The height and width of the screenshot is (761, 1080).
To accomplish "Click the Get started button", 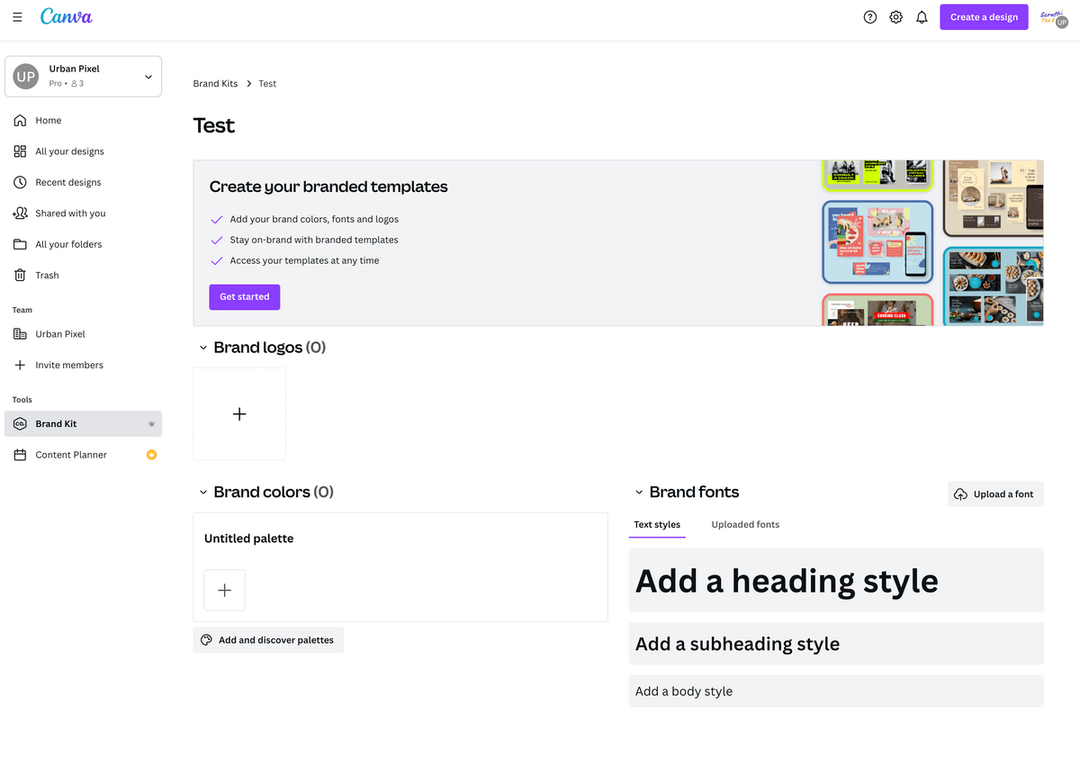I will pyautogui.click(x=245, y=297).
